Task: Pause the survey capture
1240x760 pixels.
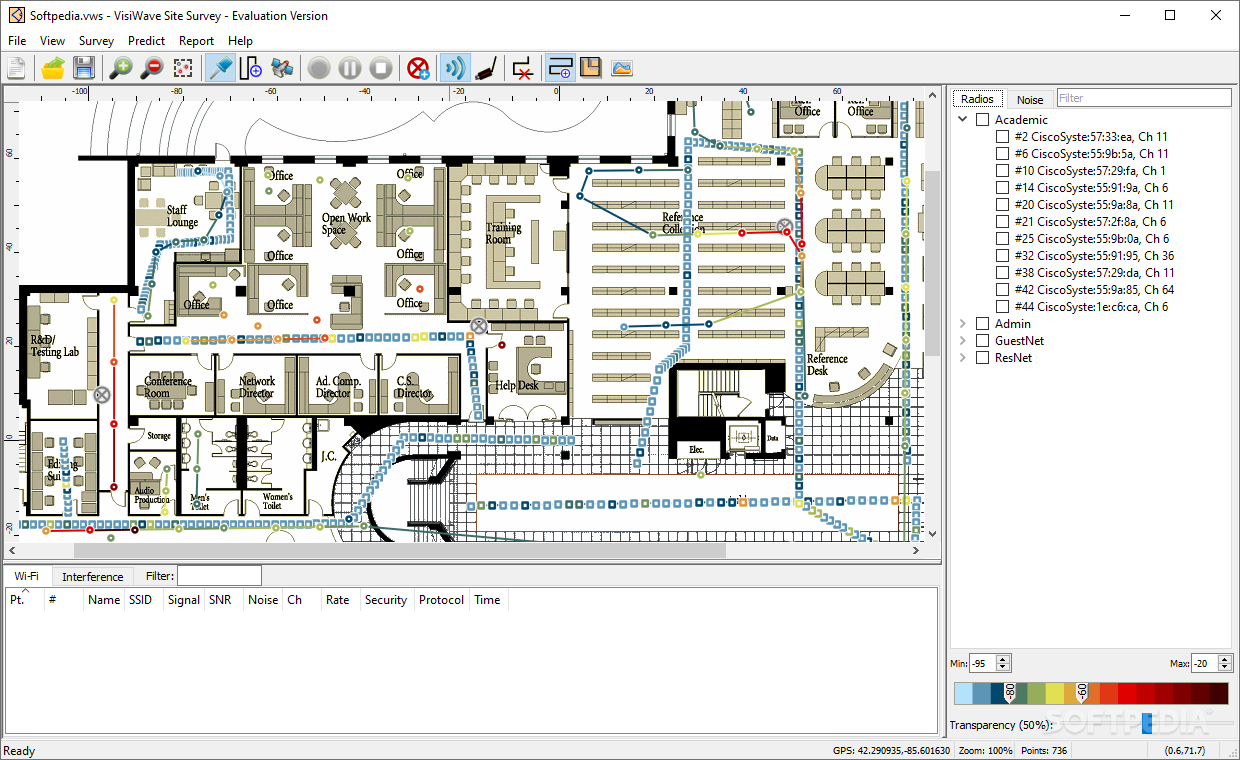Action: [350, 68]
